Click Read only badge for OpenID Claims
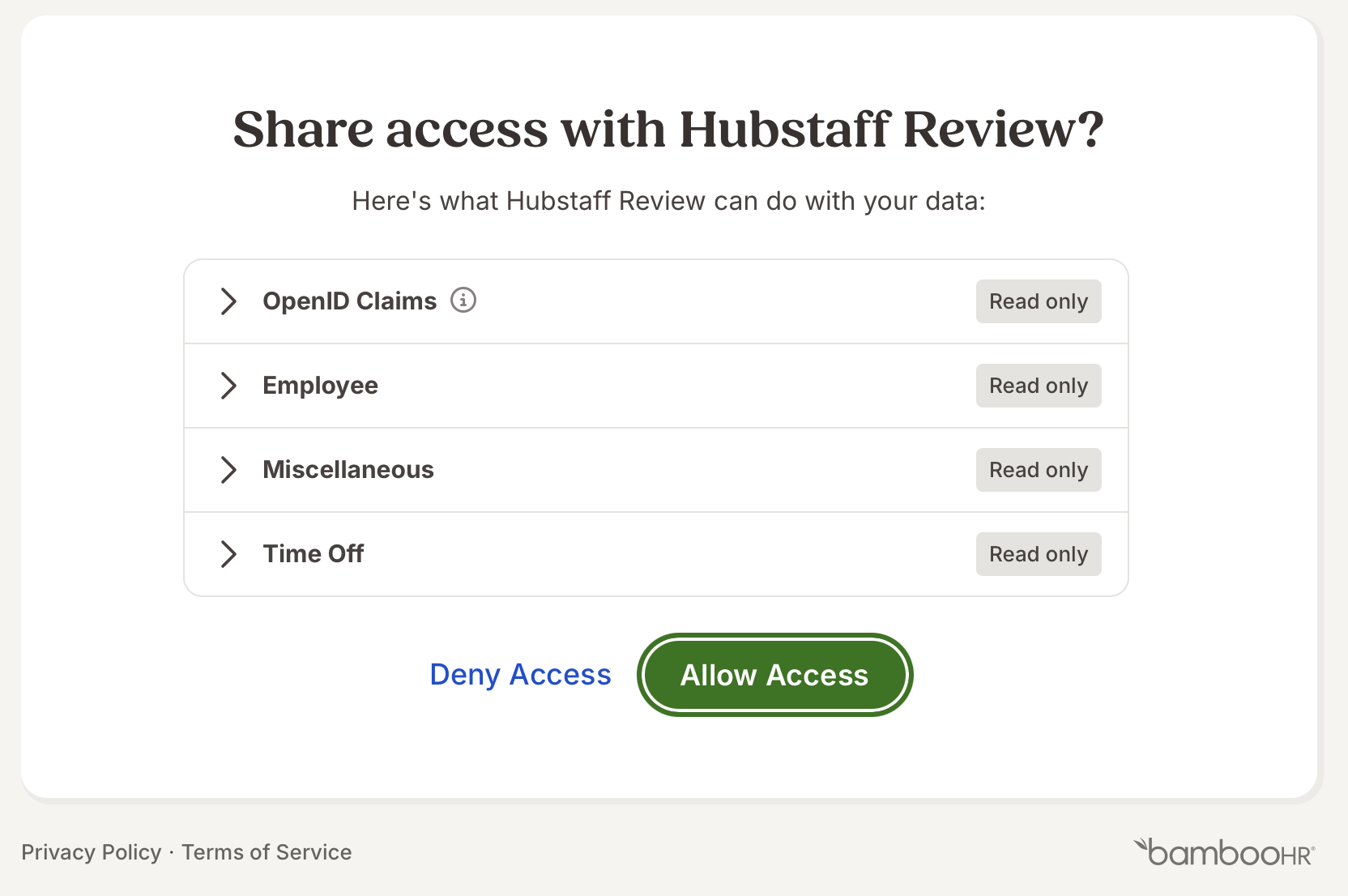 tap(1039, 301)
